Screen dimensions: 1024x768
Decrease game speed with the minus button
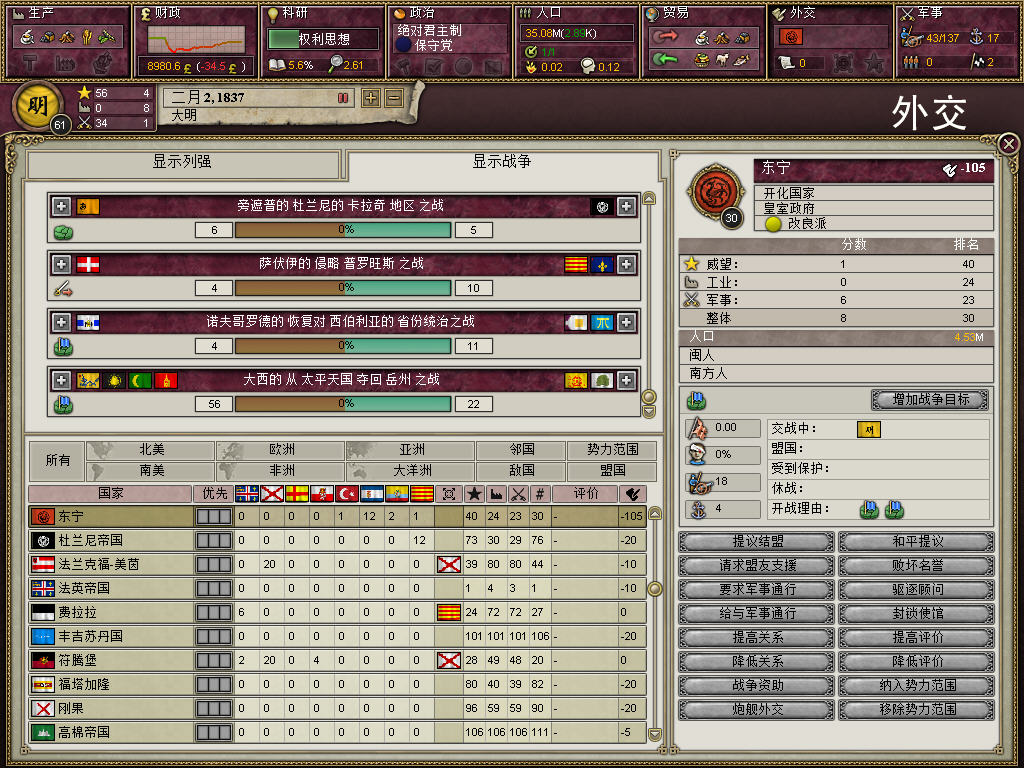[394, 98]
